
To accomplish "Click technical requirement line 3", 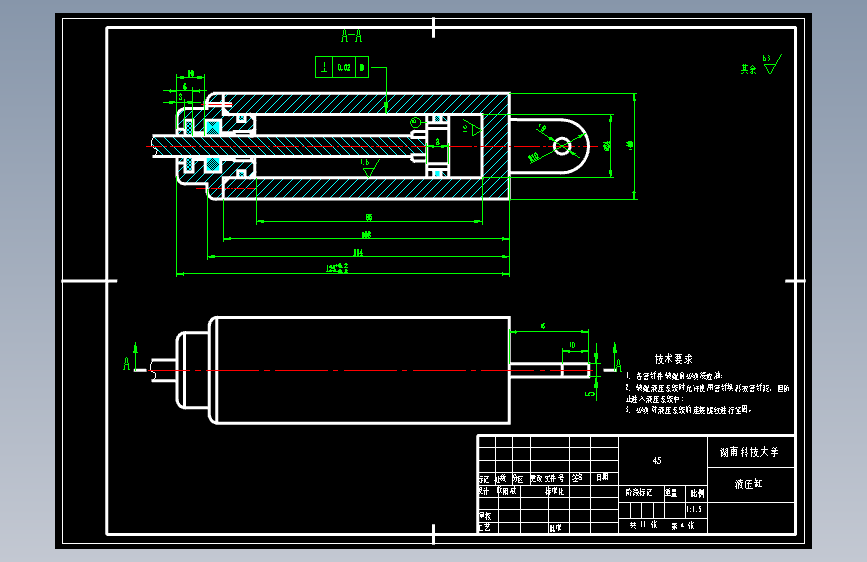I will (688, 410).
